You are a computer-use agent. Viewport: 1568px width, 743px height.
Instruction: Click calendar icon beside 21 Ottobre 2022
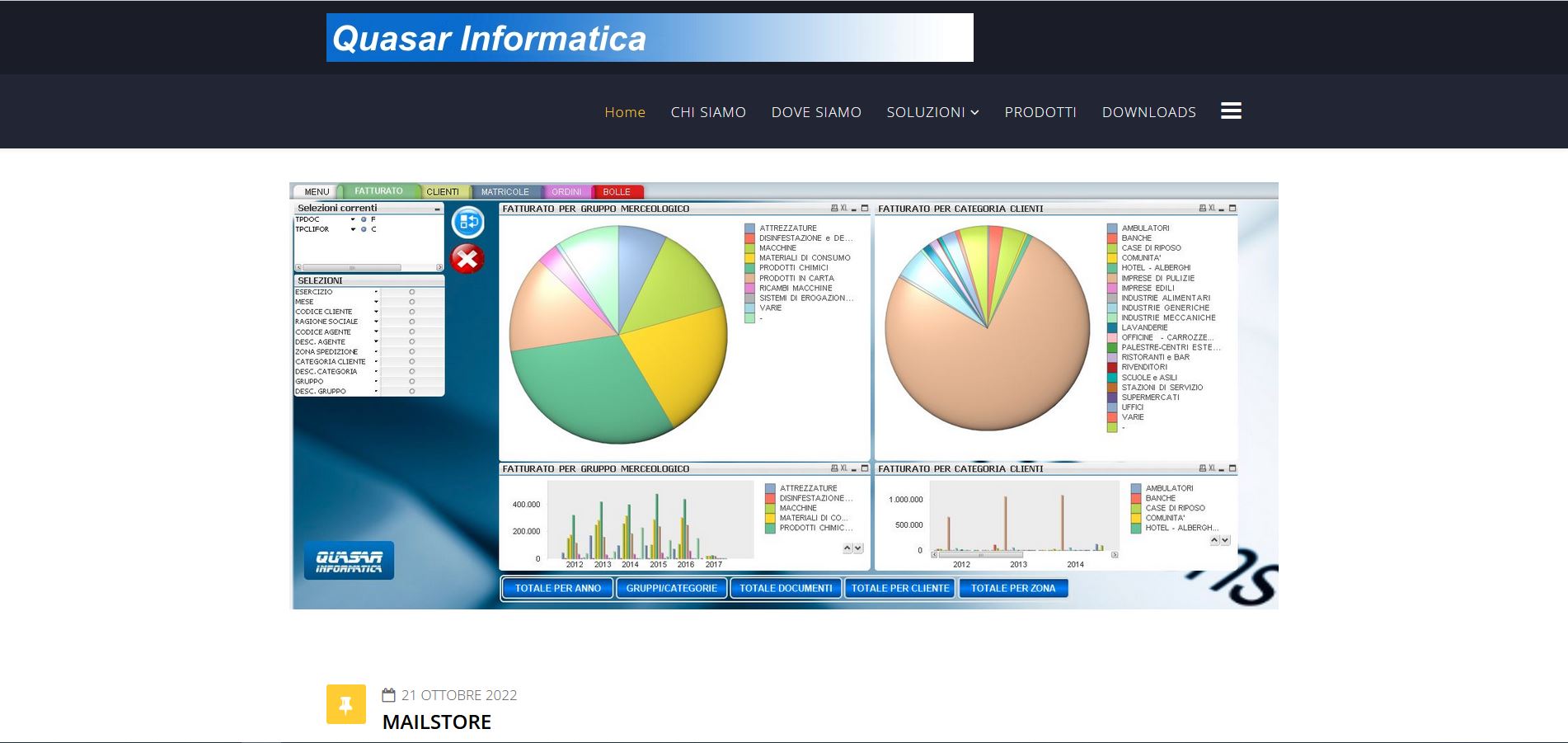point(389,695)
